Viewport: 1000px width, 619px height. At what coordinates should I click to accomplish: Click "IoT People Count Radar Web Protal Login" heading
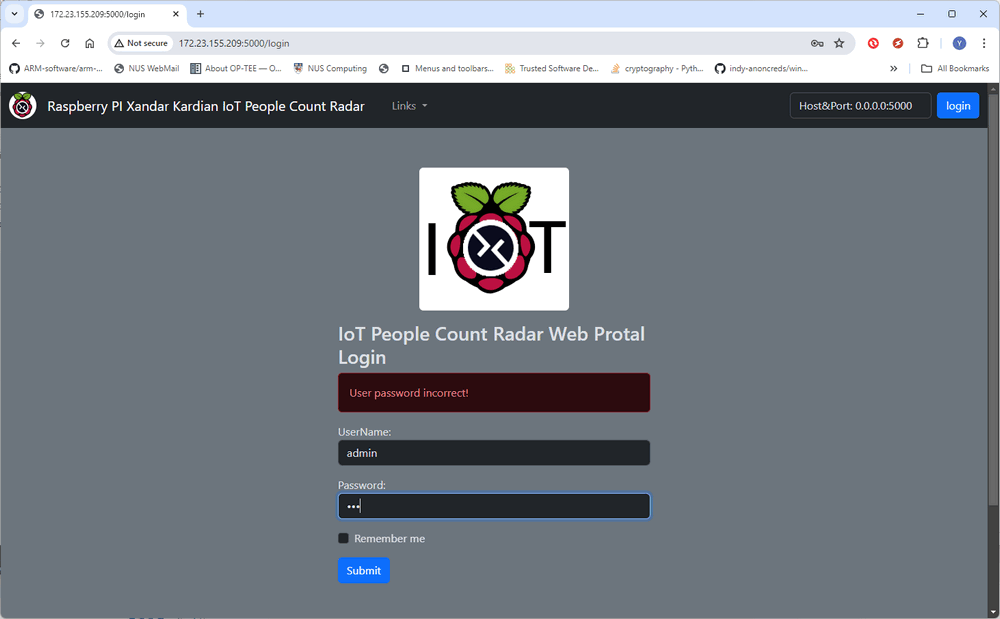point(491,346)
